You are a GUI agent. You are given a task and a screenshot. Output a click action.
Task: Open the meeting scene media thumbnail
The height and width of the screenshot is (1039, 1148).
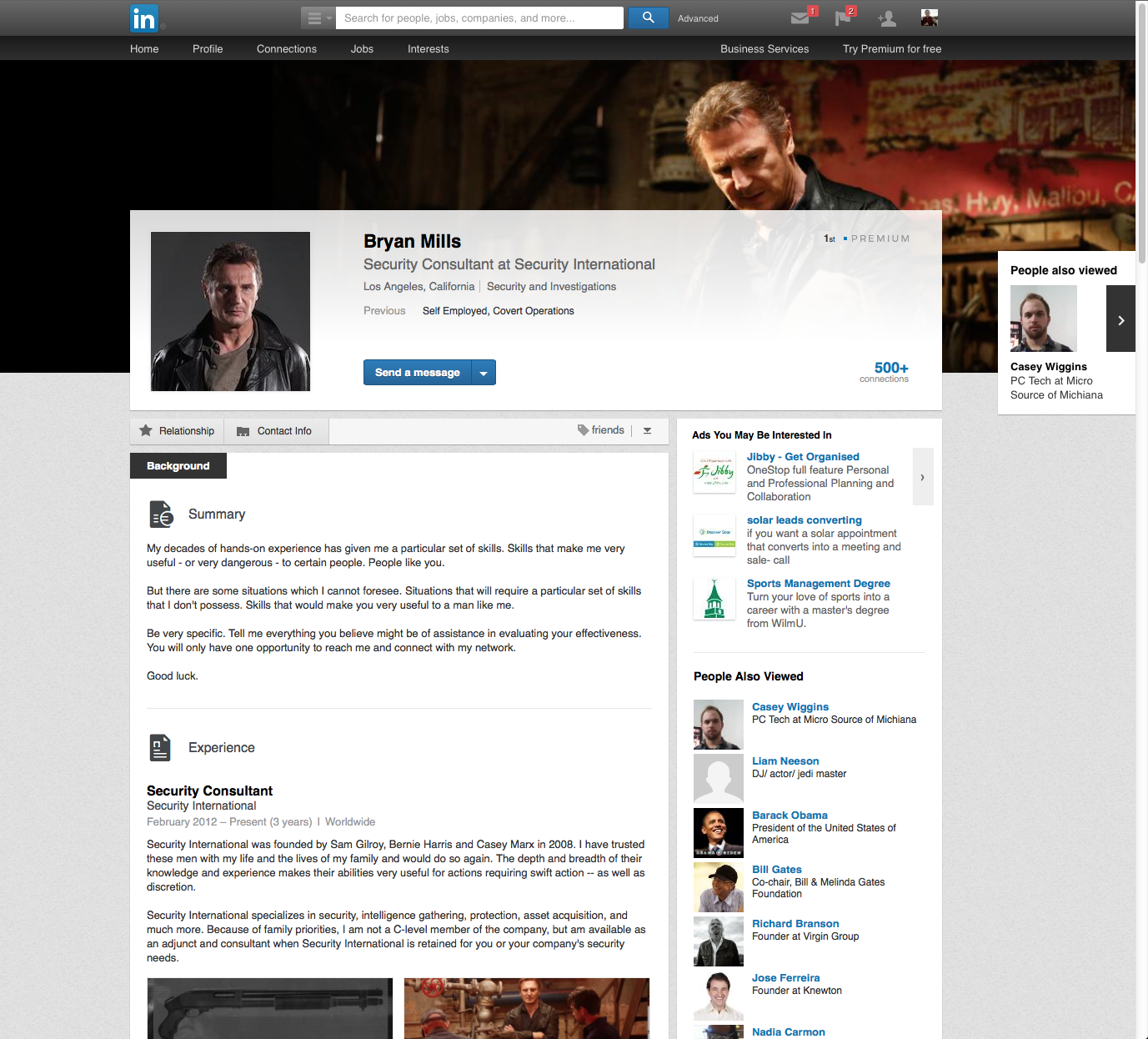527,1008
